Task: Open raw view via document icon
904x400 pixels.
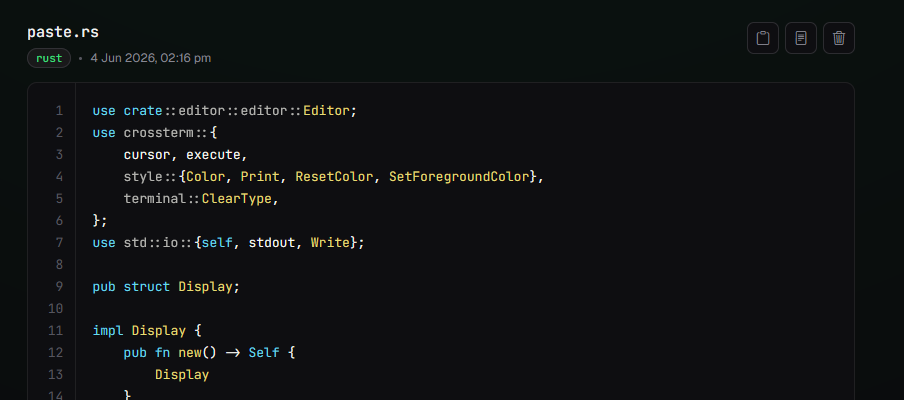Action: (801, 38)
